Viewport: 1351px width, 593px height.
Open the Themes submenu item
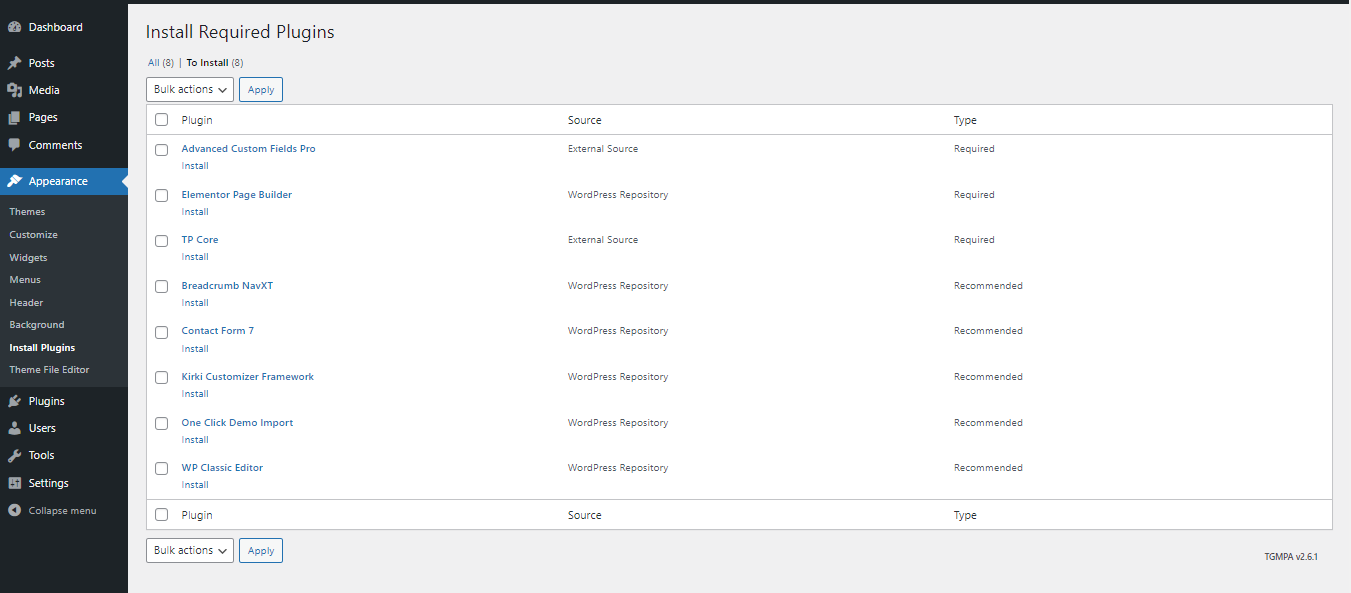click(27, 212)
